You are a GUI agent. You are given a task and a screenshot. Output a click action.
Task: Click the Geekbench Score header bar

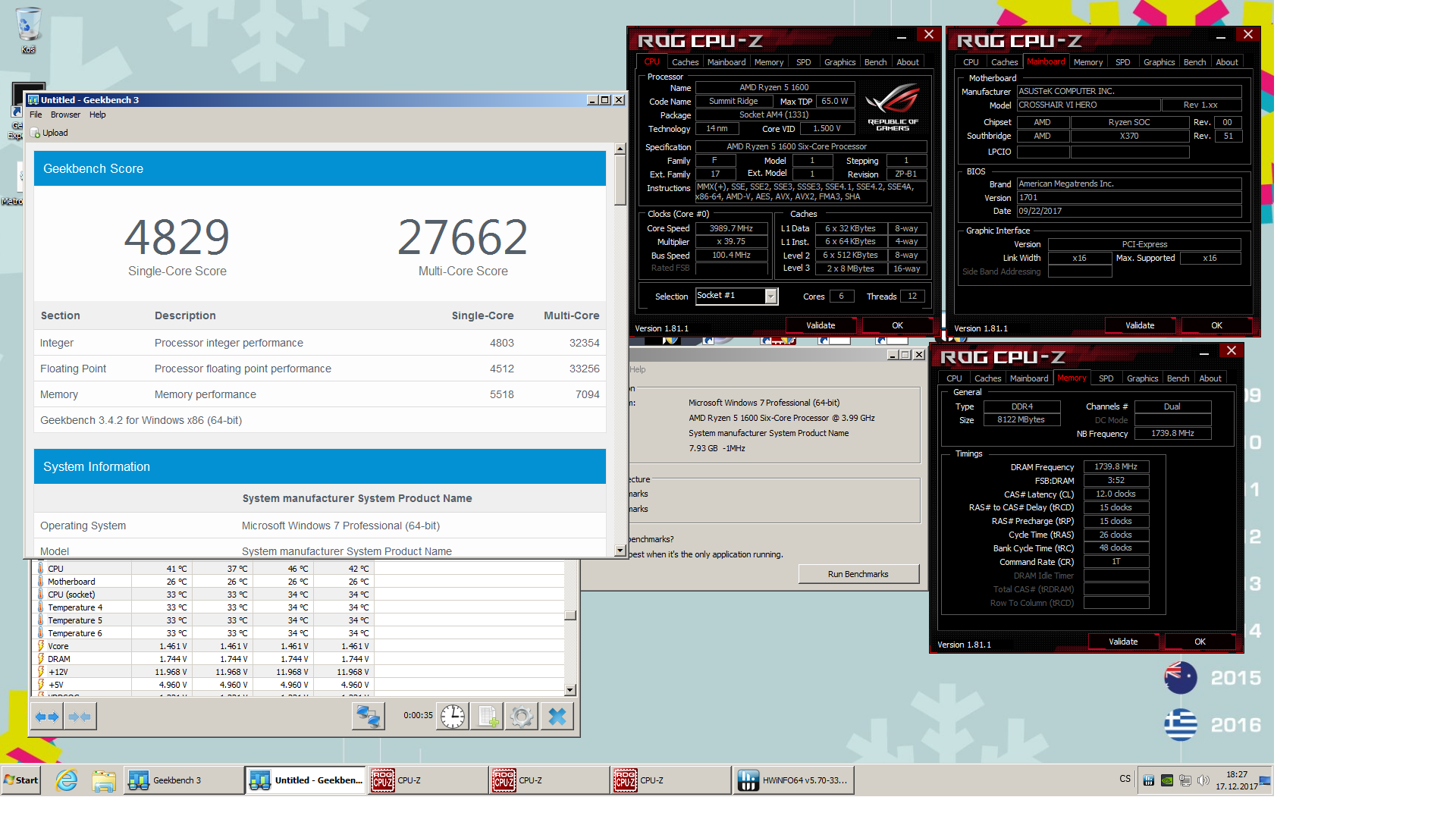click(319, 168)
